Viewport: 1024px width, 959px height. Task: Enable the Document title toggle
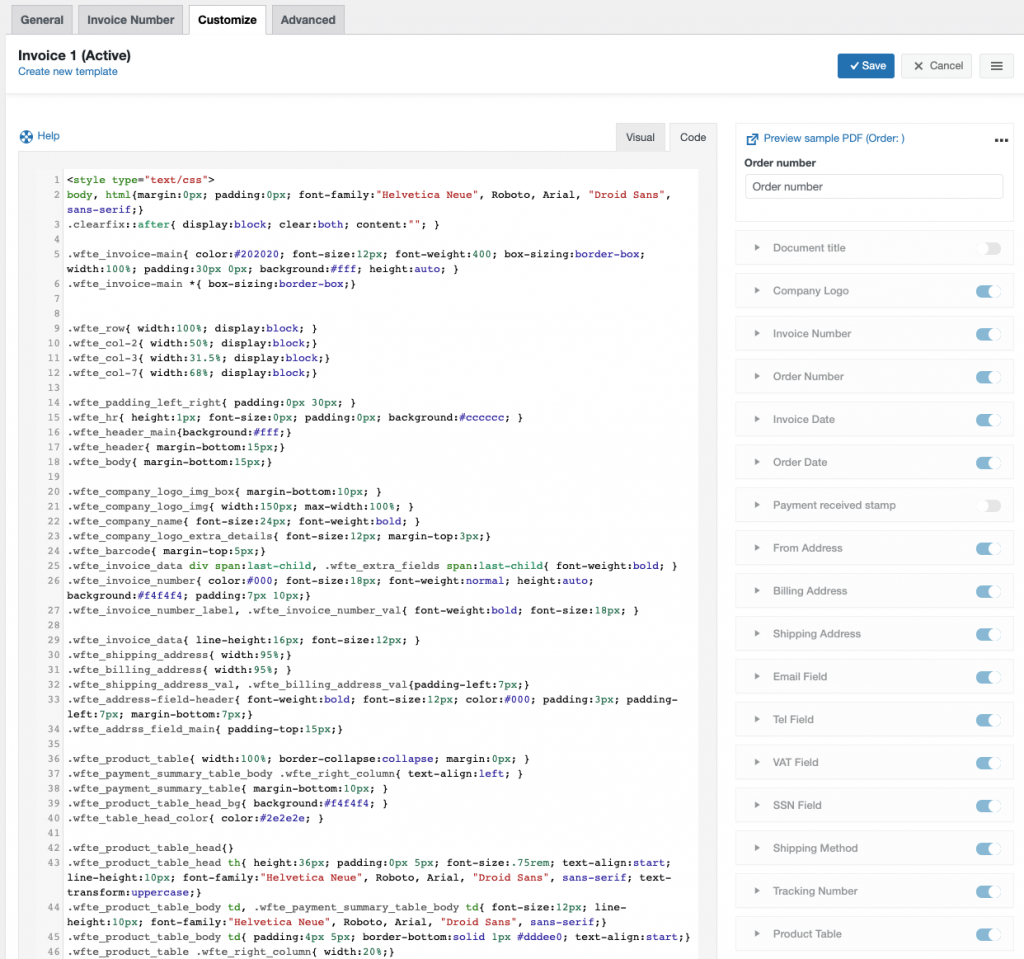tap(988, 248)
